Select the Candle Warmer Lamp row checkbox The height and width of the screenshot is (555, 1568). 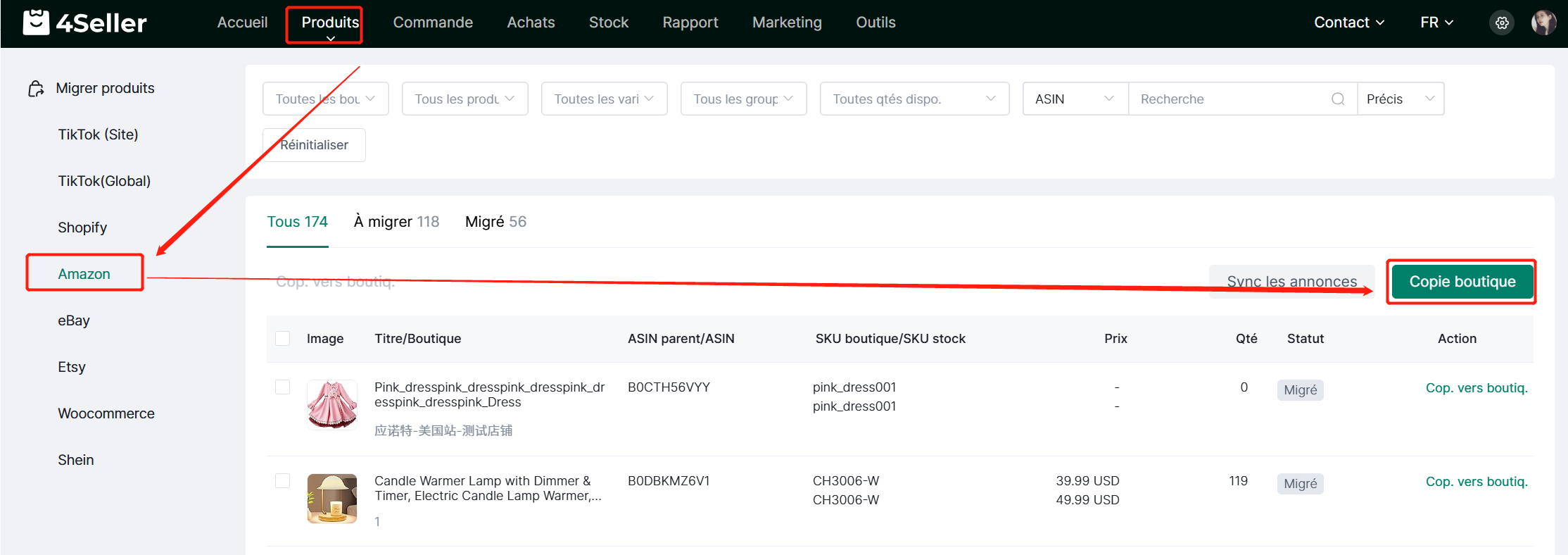(x=283, y=481)
